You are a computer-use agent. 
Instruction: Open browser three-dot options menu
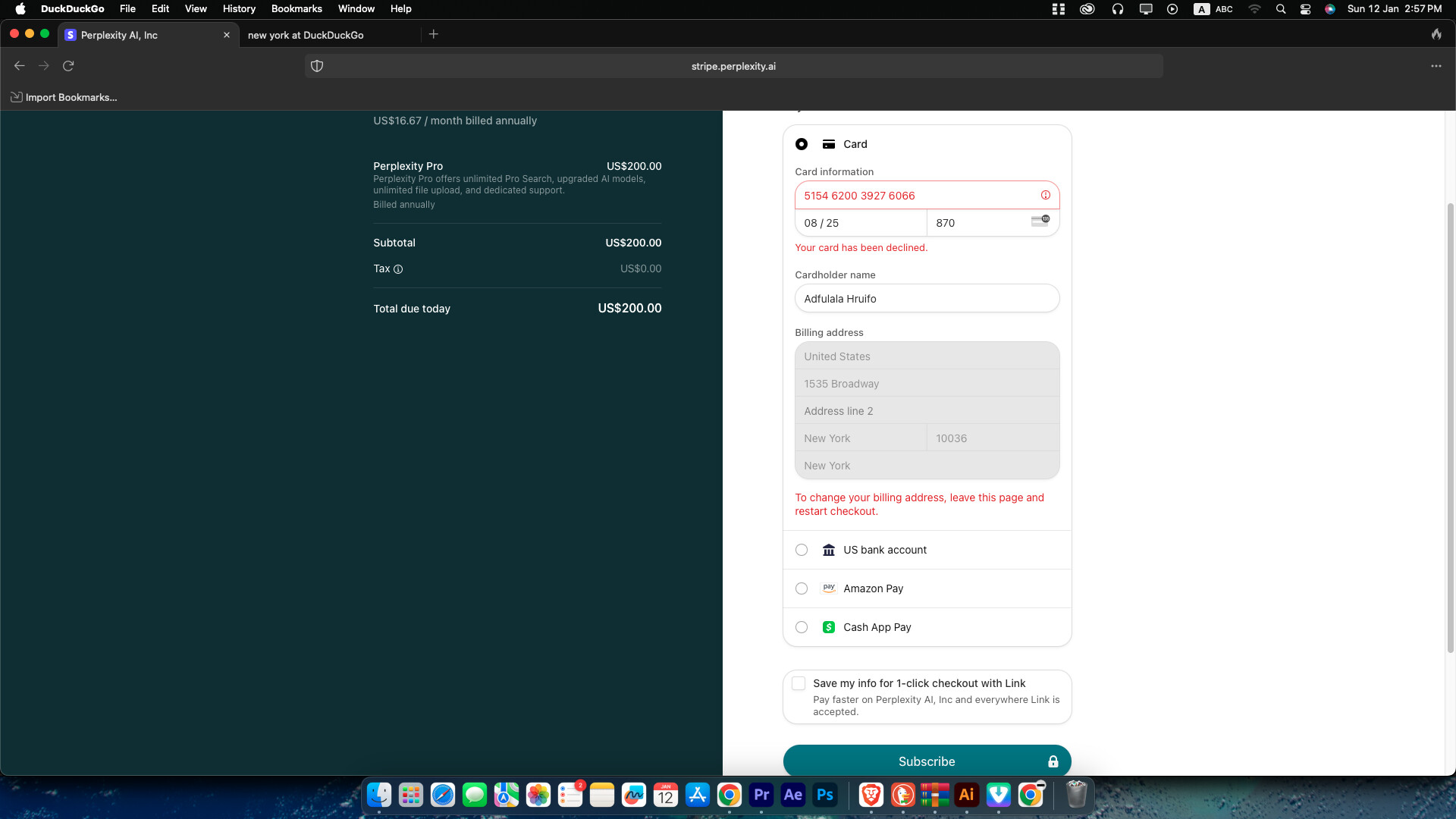(1436, 66)
